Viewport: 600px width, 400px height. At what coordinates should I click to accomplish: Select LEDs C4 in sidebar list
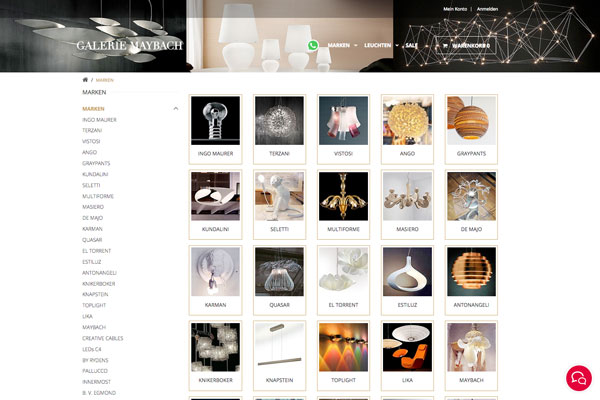pyautogui.click(x=91, y=349)
